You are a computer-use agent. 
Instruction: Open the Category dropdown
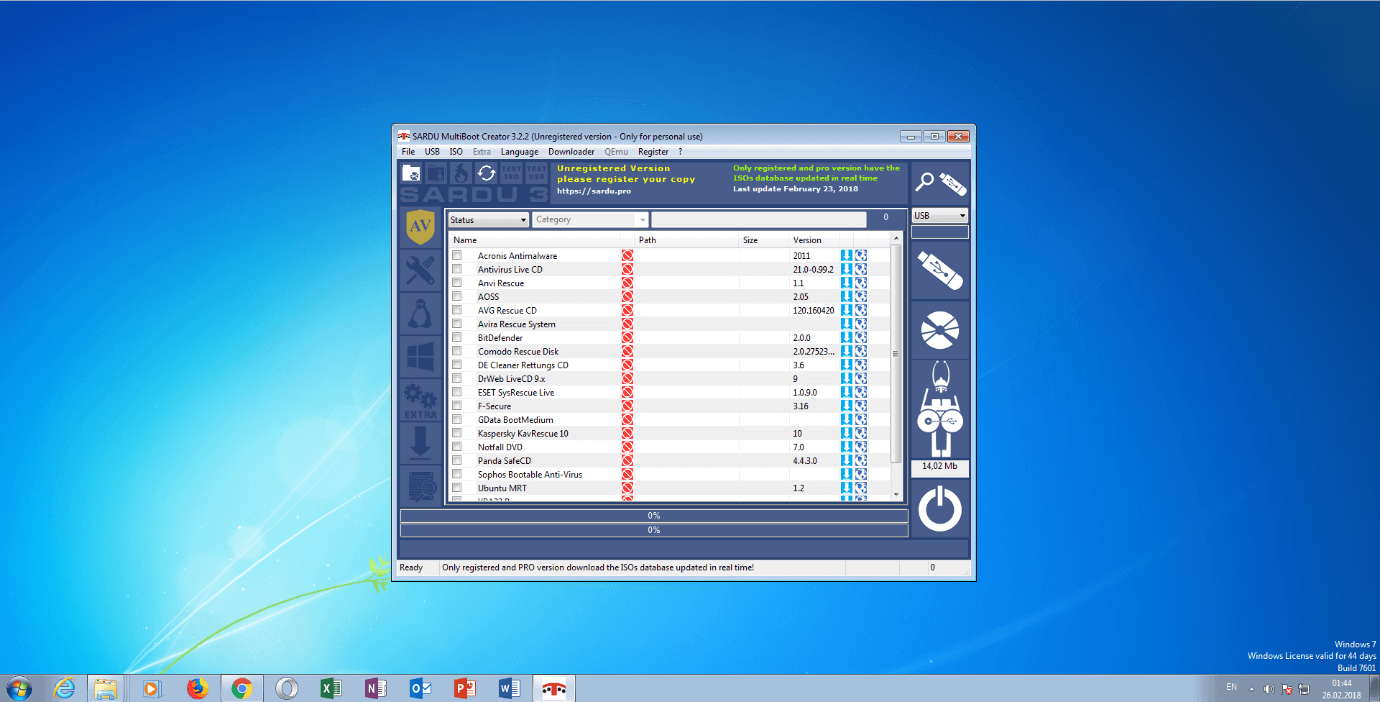click(590, 220)
